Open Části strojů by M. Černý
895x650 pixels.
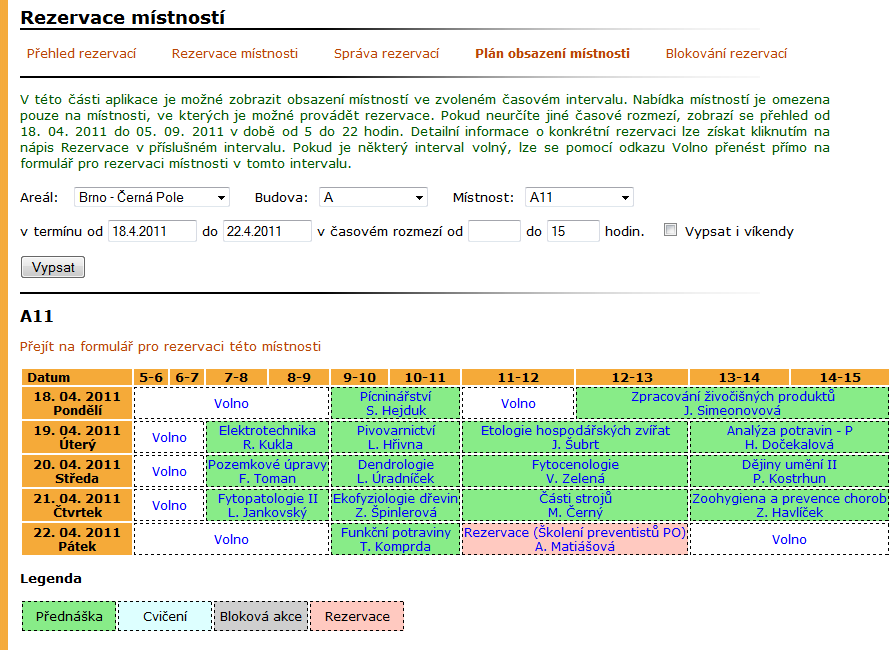coord(575,506)
